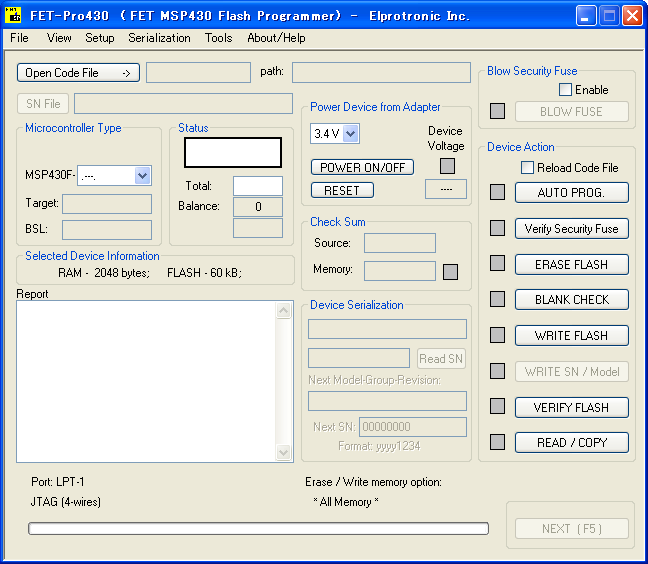Open the Setup menu
This screenshot has width=648, height=564.
[x=100, y=38]
